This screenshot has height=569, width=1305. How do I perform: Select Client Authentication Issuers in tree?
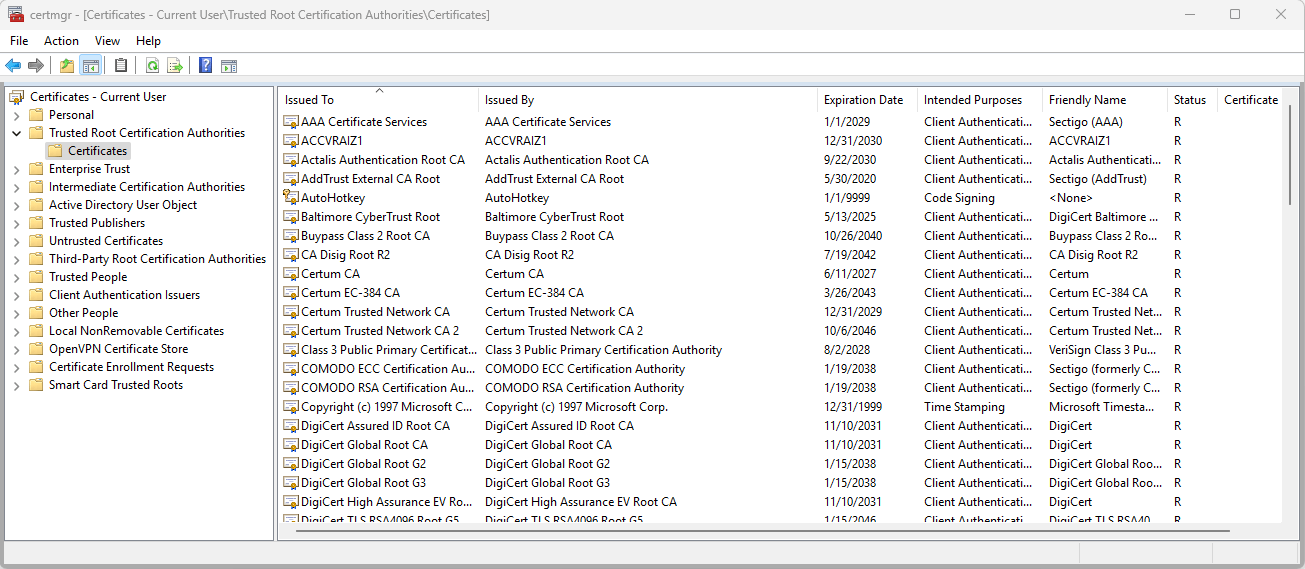pos(124,295)
